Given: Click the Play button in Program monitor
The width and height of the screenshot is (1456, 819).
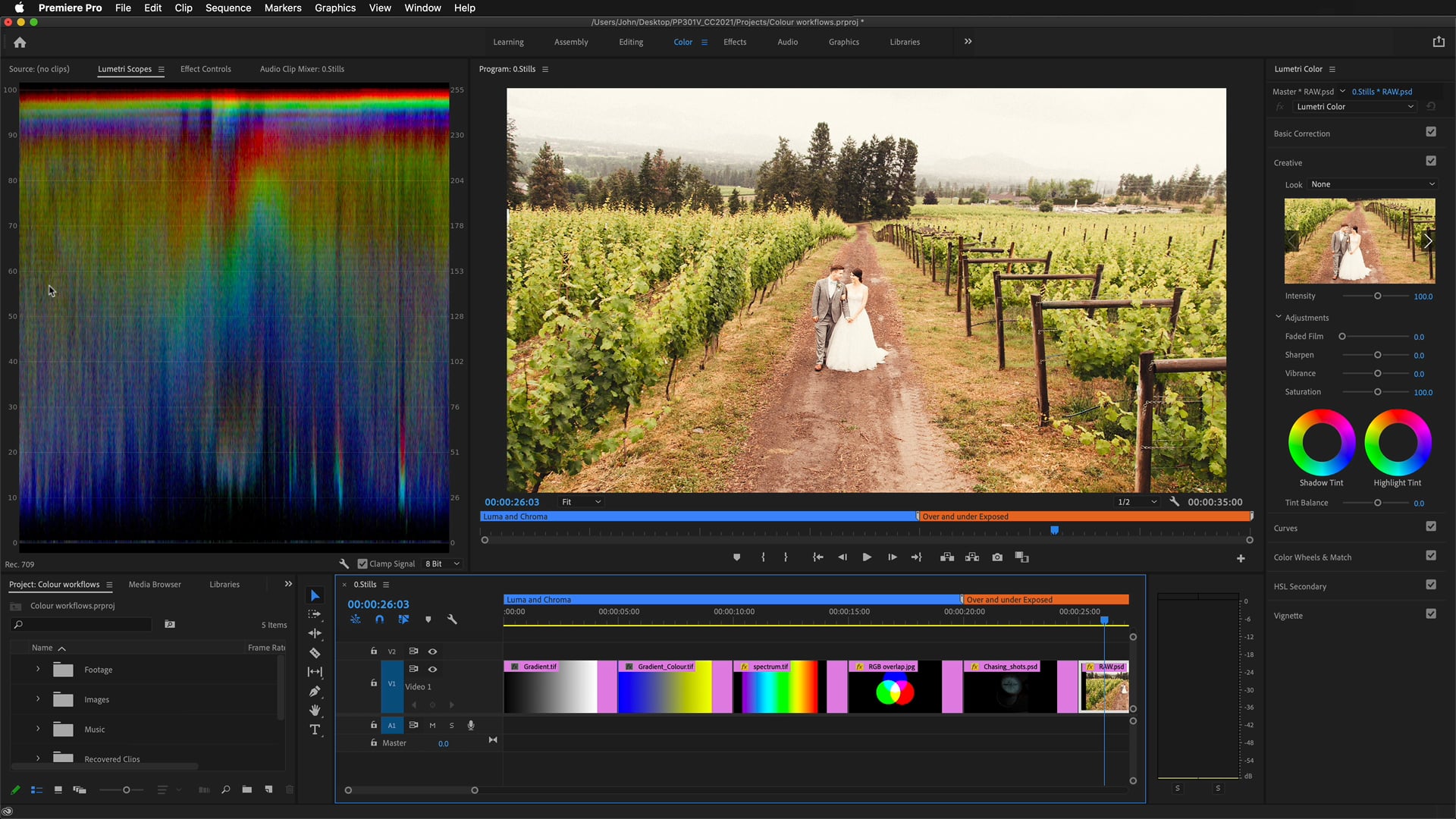Looking at the screenshot, I should [x=867, y=557].
